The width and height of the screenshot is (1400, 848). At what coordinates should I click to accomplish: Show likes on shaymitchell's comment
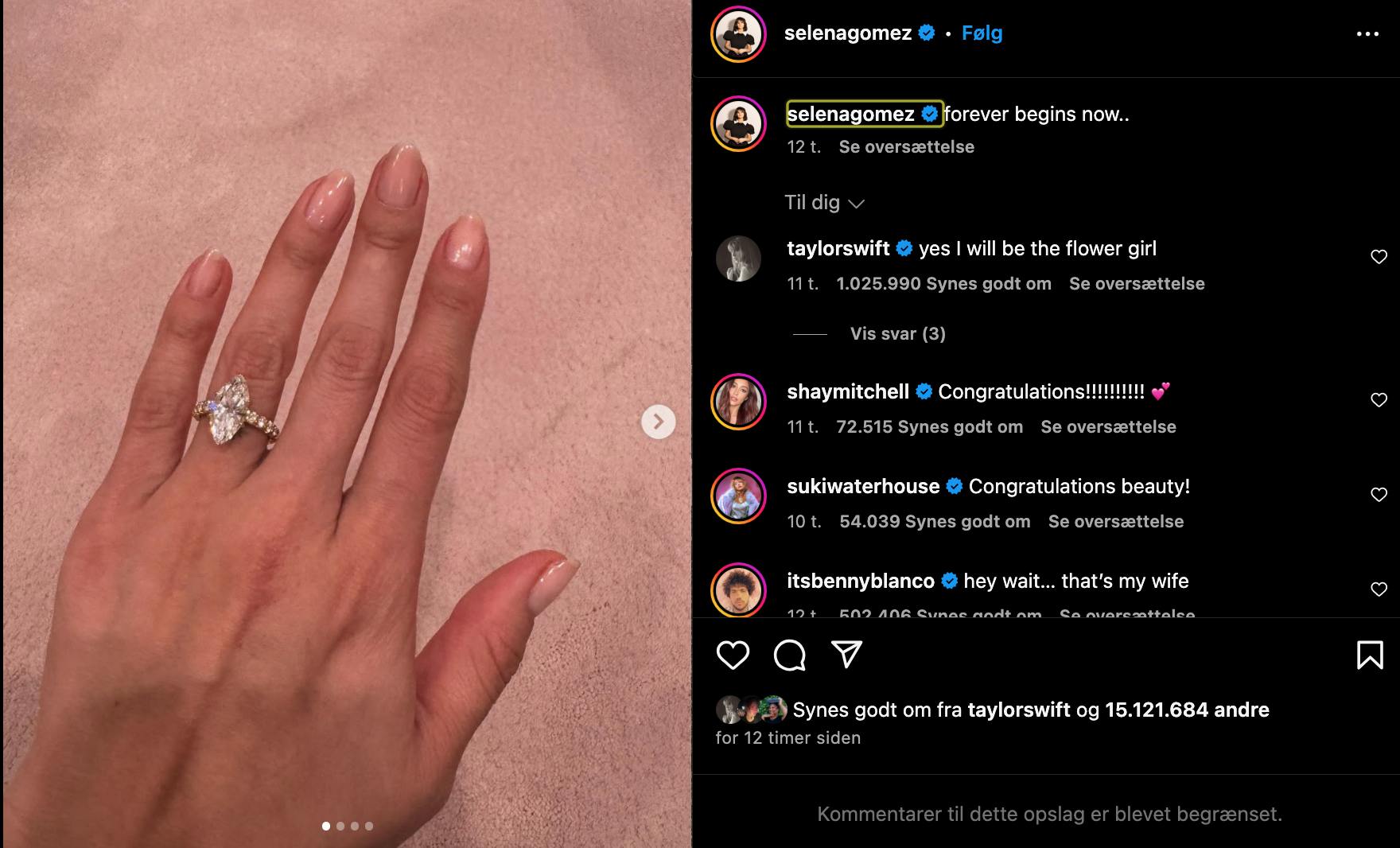(929, 427)
